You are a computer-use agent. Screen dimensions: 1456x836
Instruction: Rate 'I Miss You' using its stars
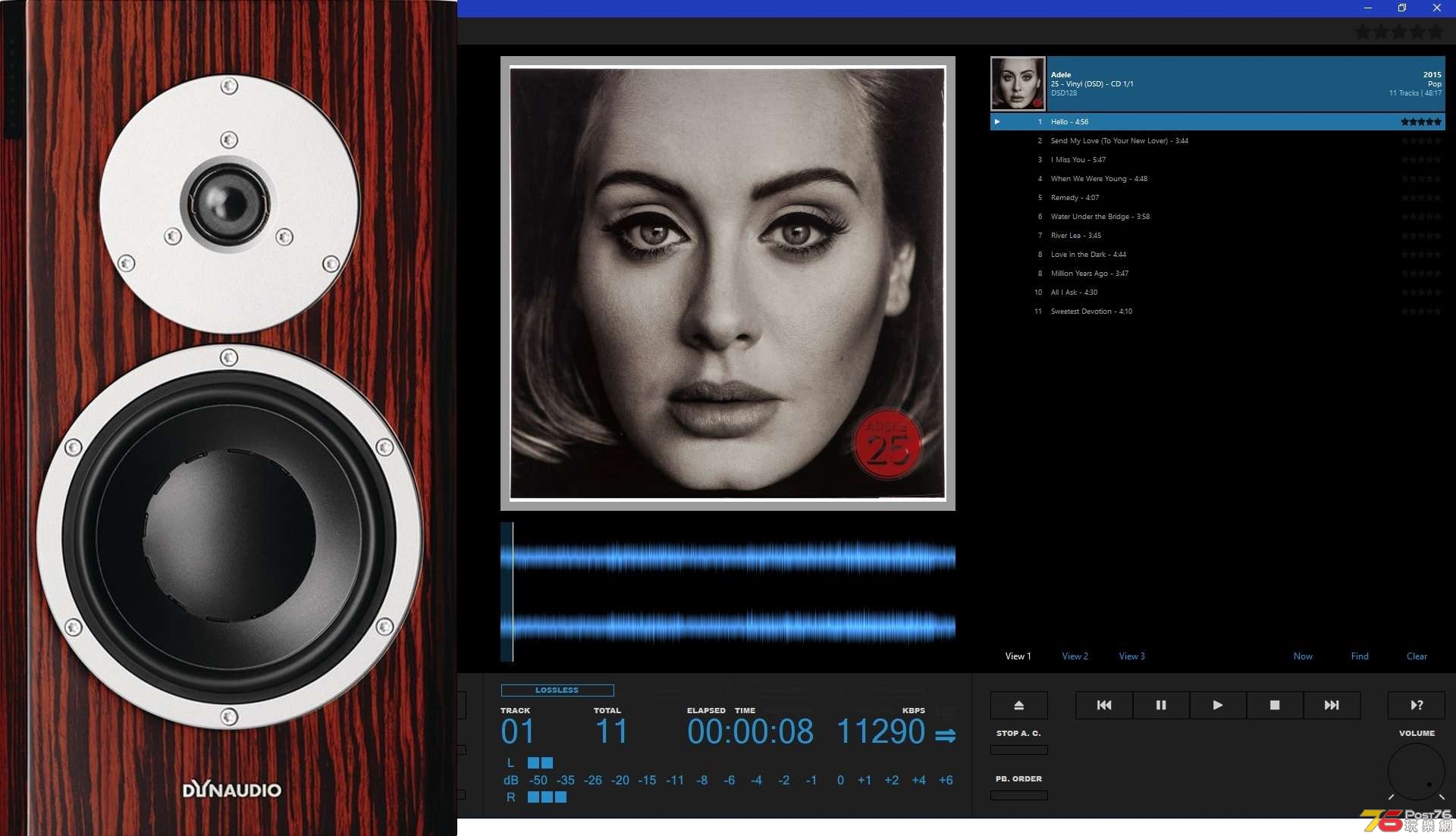1421,159
